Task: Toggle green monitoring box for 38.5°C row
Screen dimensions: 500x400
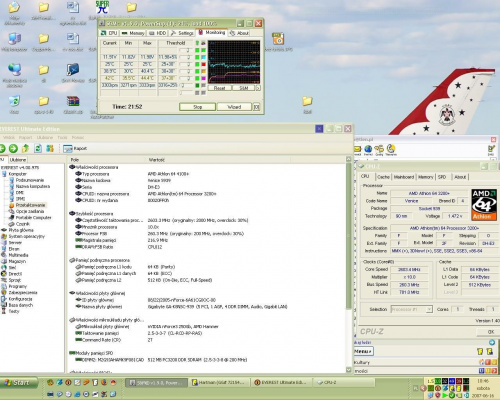Action: click(x=197, y=71)
